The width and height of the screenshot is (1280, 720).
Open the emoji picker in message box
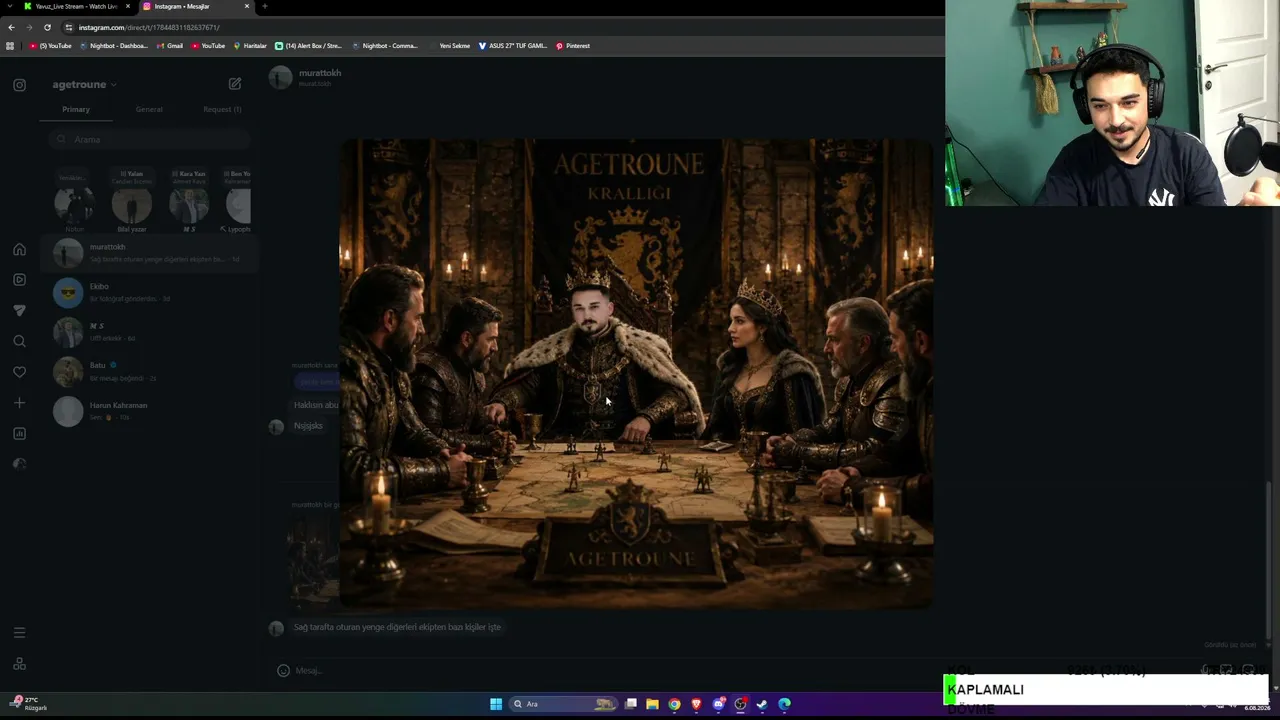tap(283, 670)
